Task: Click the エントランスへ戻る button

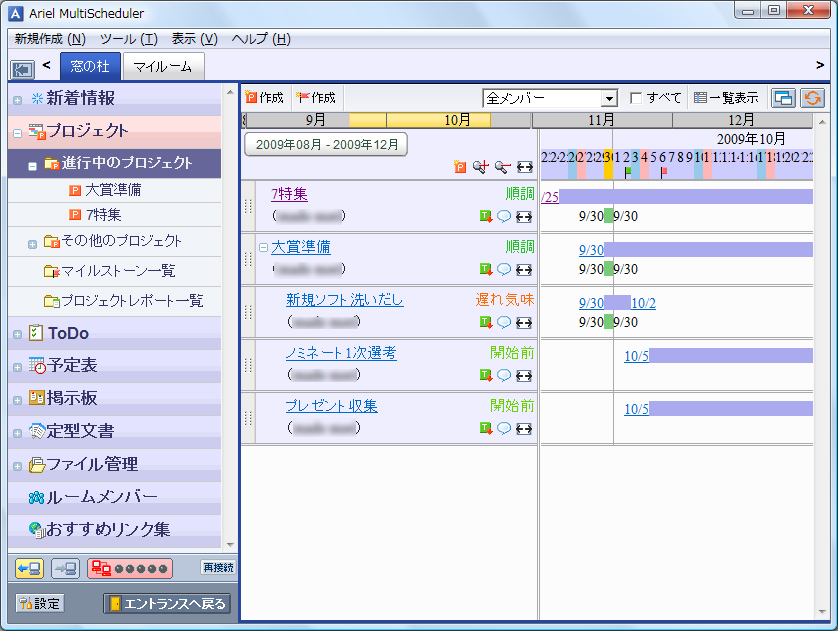Action: pyautogui.click(x=166, y=603)
